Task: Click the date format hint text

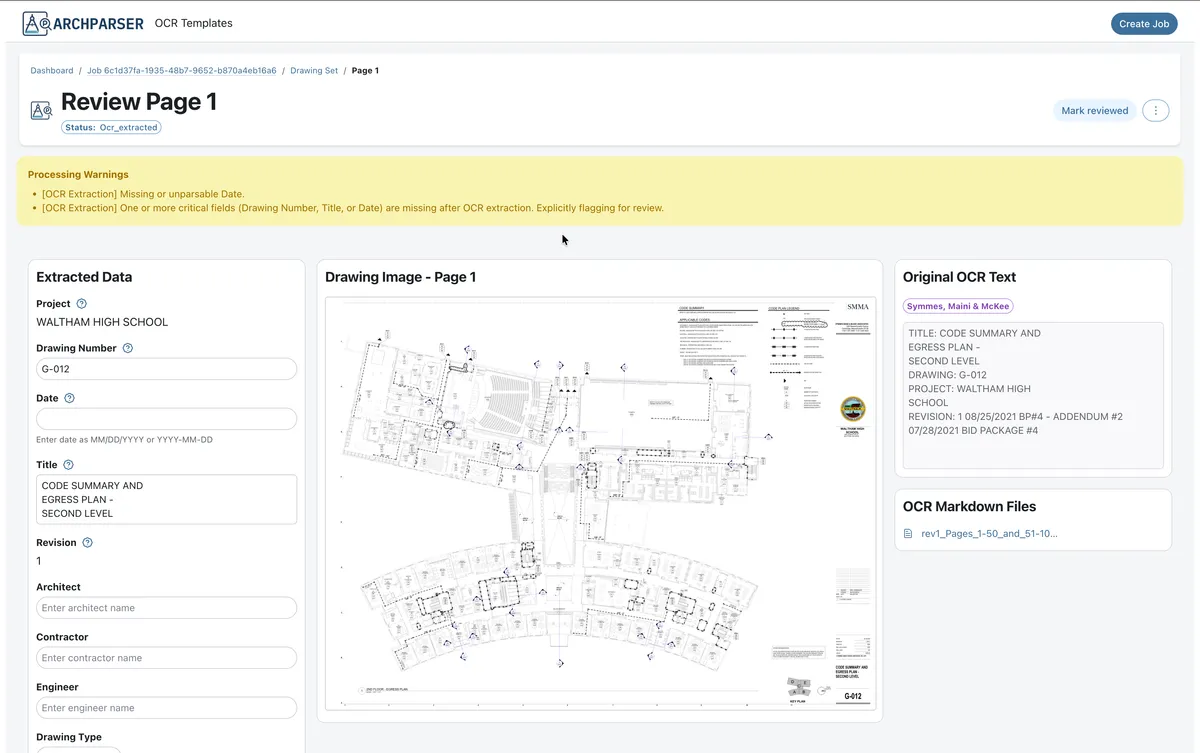Action: tap(124, 440)
